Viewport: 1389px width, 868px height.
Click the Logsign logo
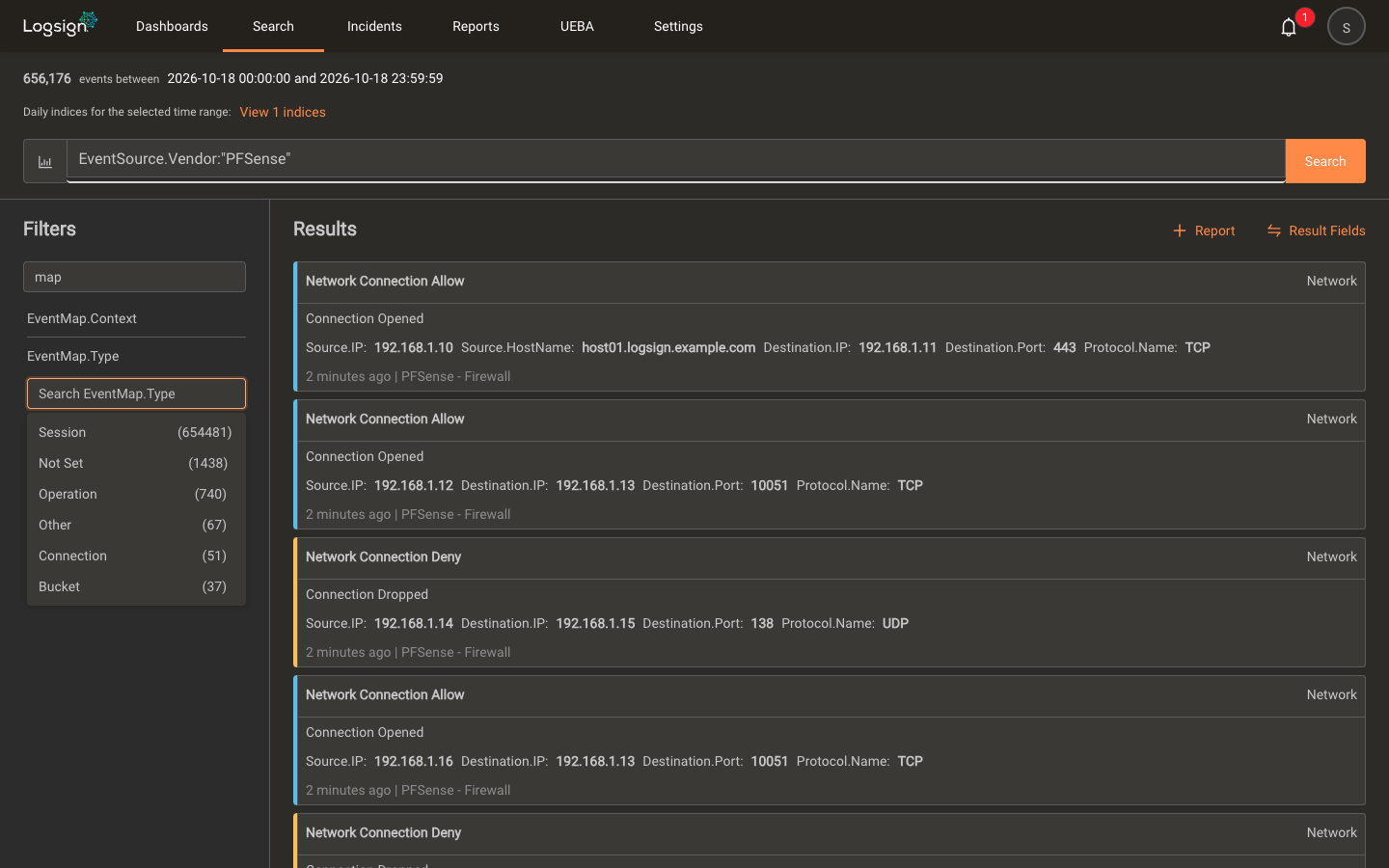(60, 24)
